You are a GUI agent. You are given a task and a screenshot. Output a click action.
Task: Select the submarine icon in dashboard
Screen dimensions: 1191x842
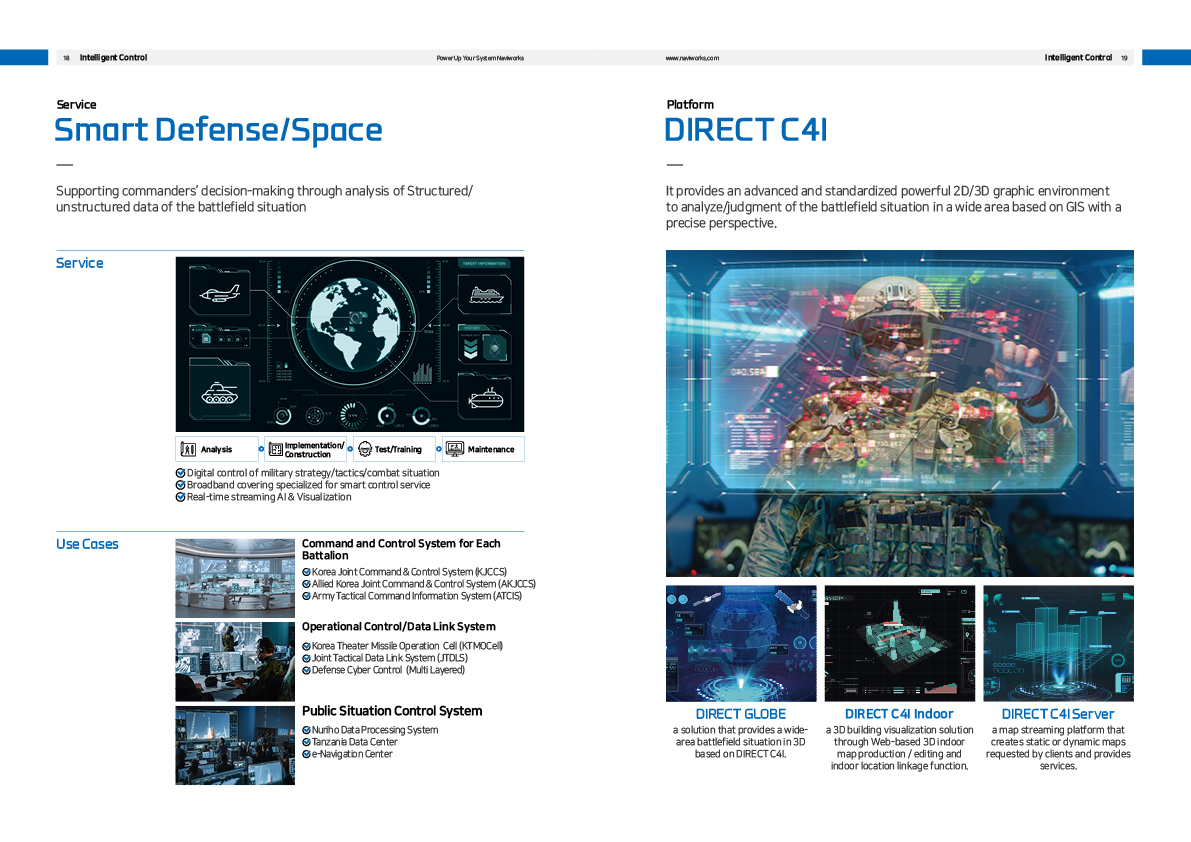[x=485, y=397]
